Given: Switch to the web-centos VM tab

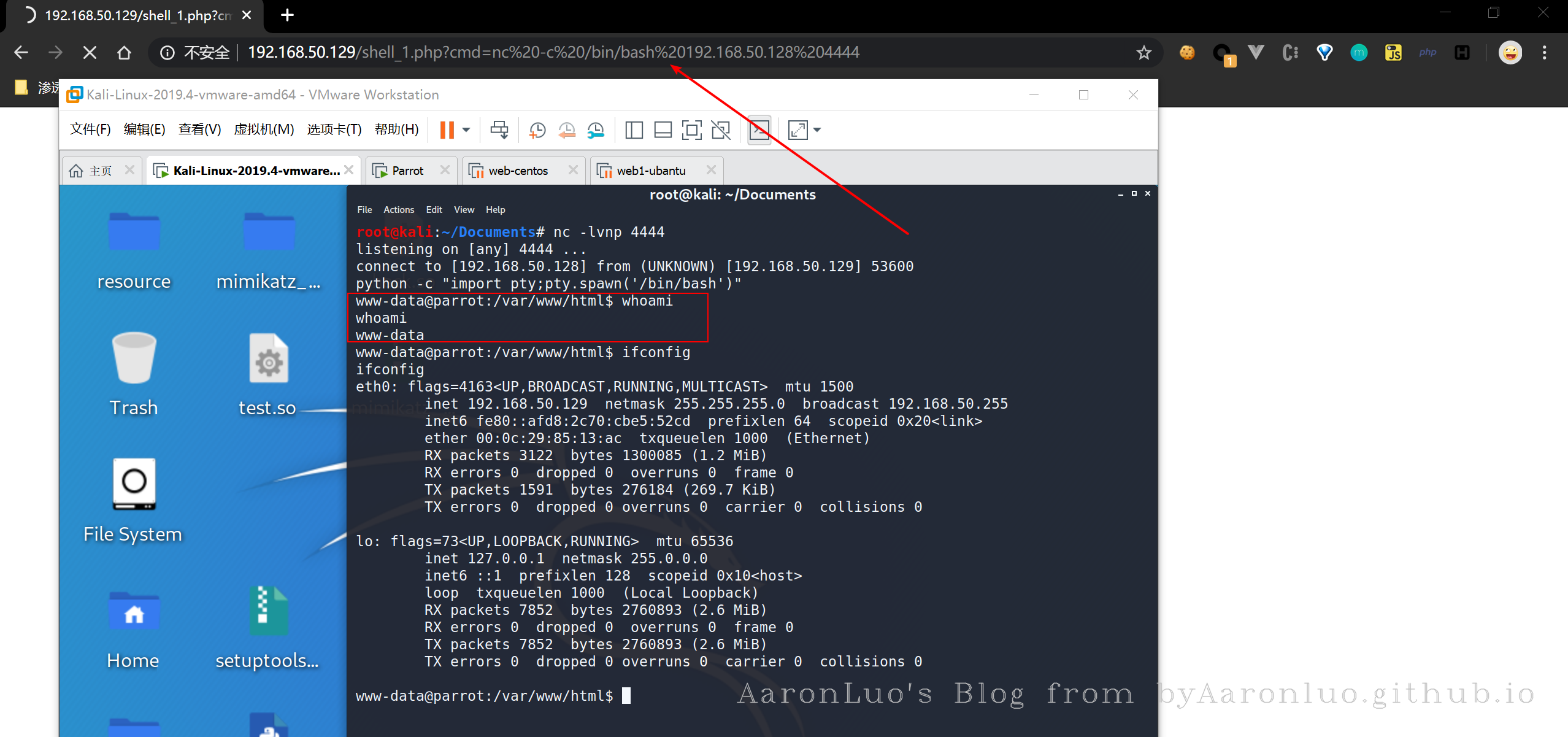Looking at the screenshot, I should [x=518, y=171].
